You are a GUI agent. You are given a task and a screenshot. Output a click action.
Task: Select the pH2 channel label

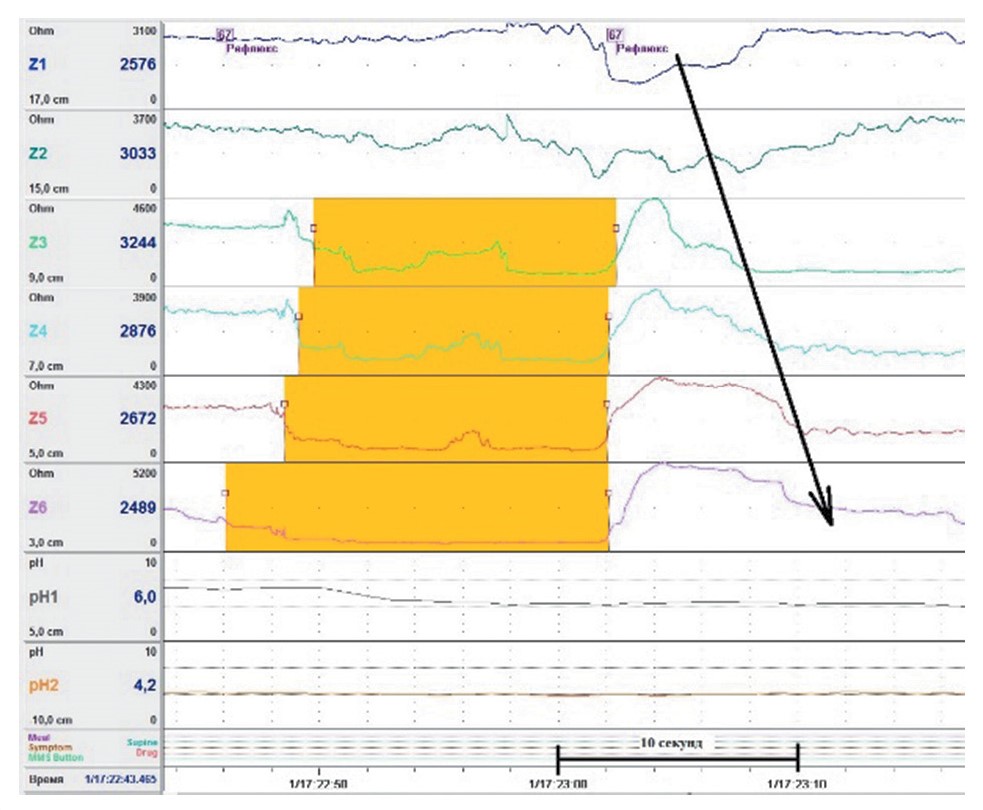pos(46,686)
